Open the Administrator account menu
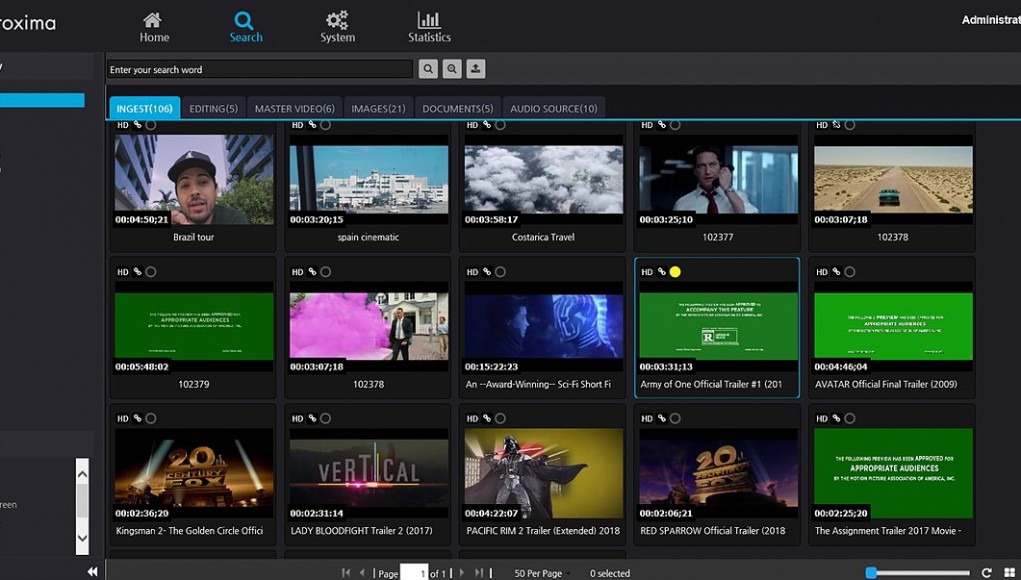Viewport: 1021px width, 580px height. 990,20
